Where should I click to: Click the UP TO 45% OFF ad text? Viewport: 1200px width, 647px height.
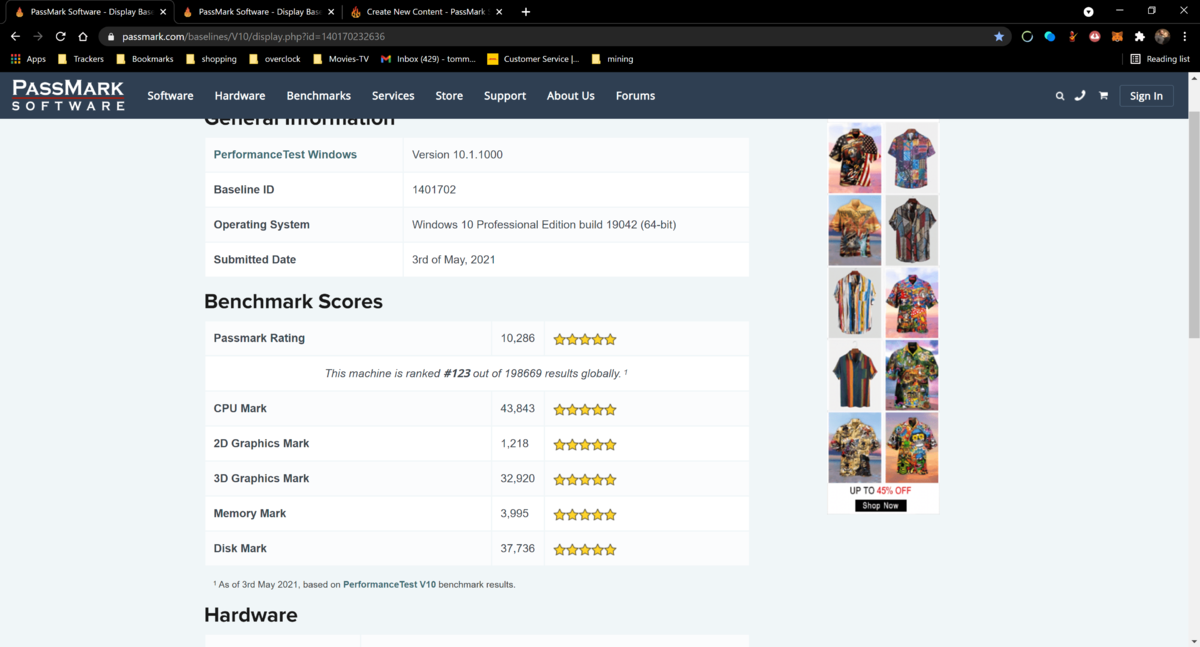880,491
